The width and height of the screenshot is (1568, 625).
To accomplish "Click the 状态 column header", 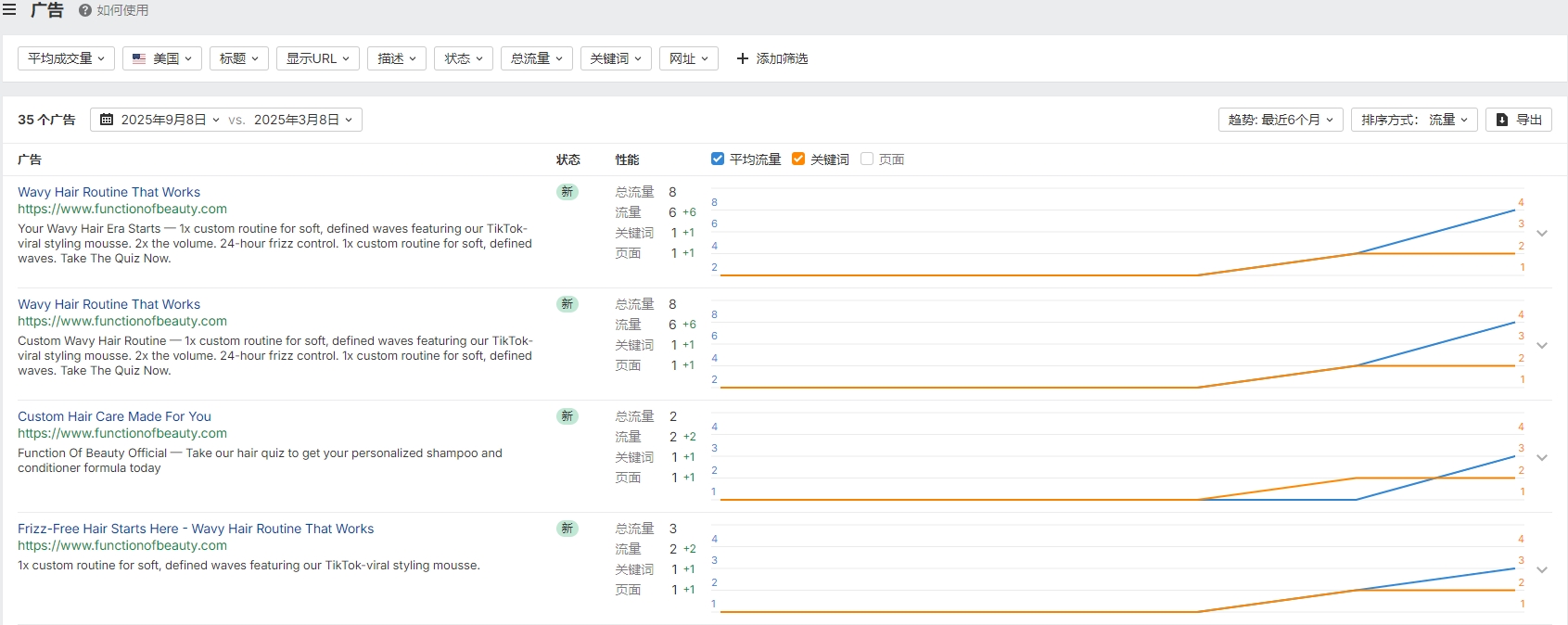I will point(568,159).
